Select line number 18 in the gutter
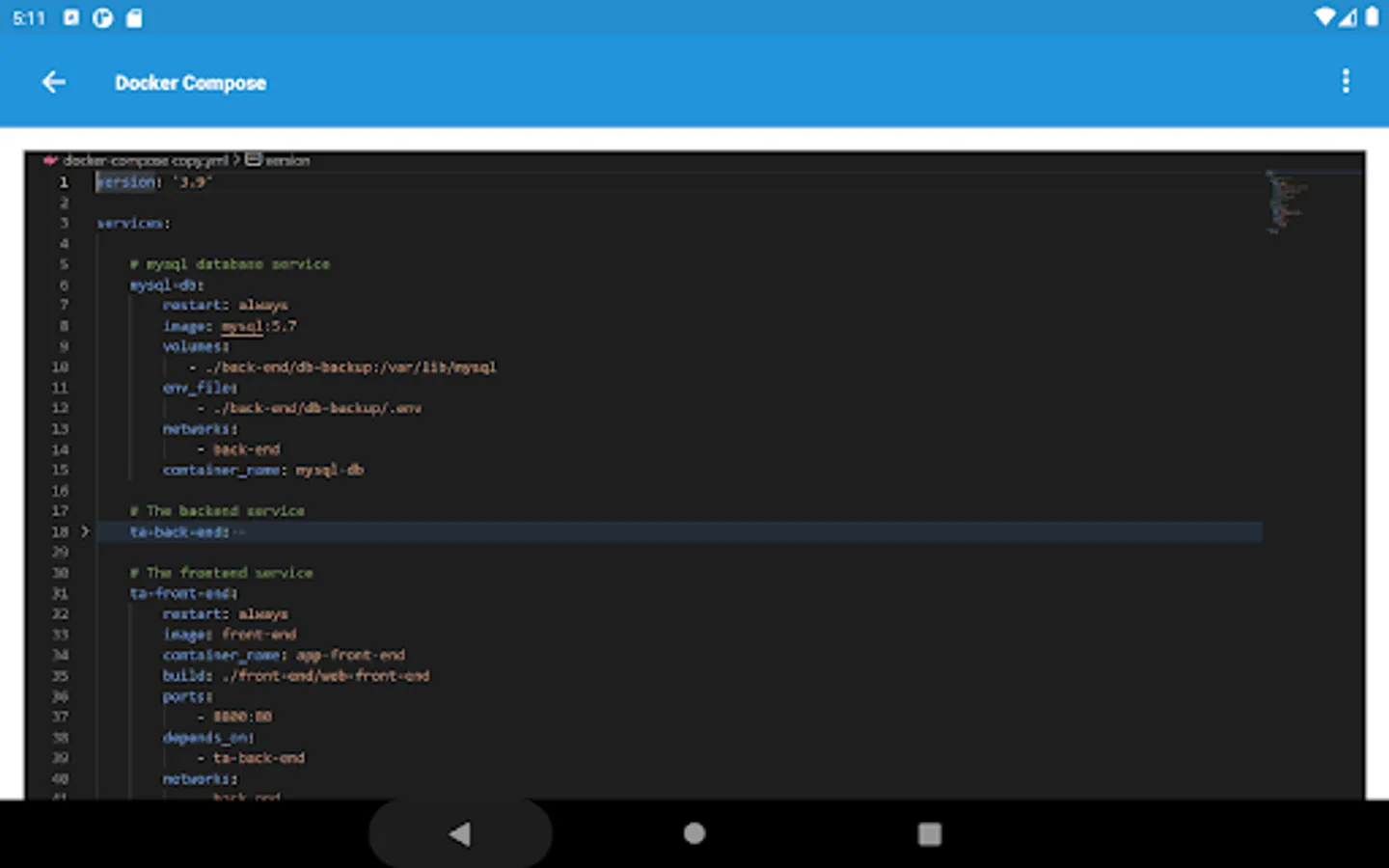This screenshot has width=1389, height=868. tap(60, 531)
